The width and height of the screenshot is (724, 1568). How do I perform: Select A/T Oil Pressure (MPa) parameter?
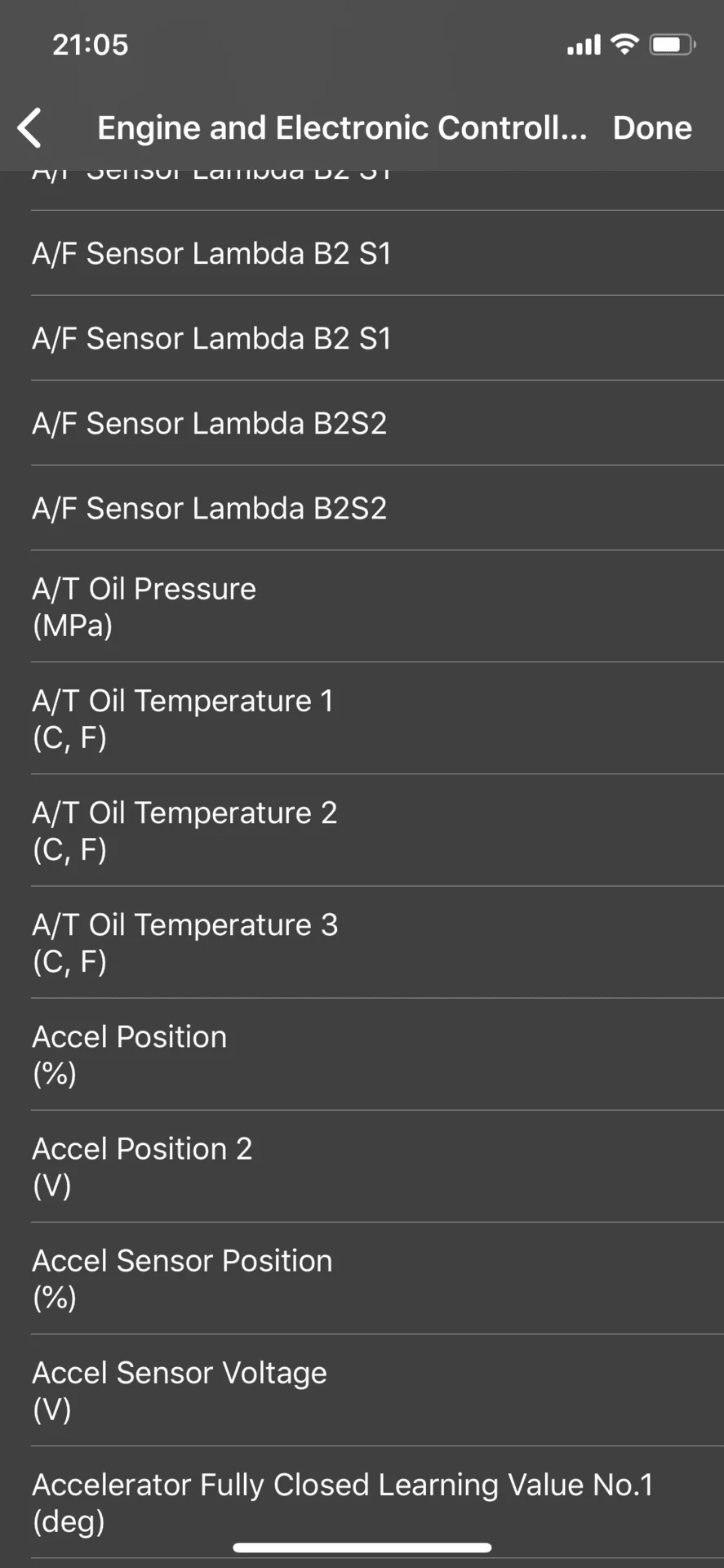(362, 607)
